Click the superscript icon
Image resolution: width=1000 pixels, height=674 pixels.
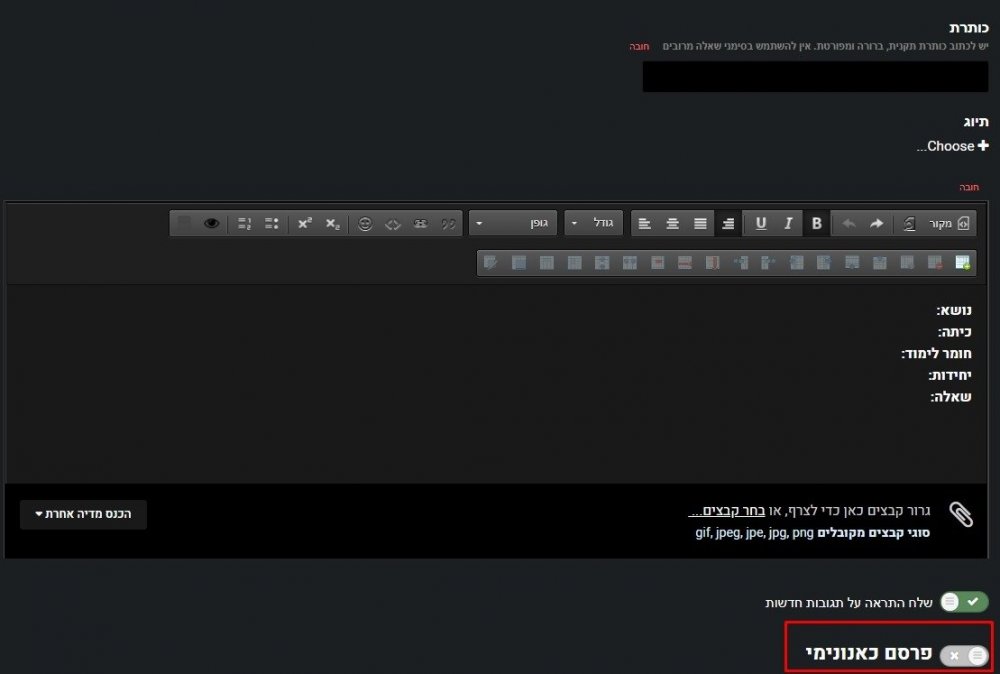click(305, 224)
